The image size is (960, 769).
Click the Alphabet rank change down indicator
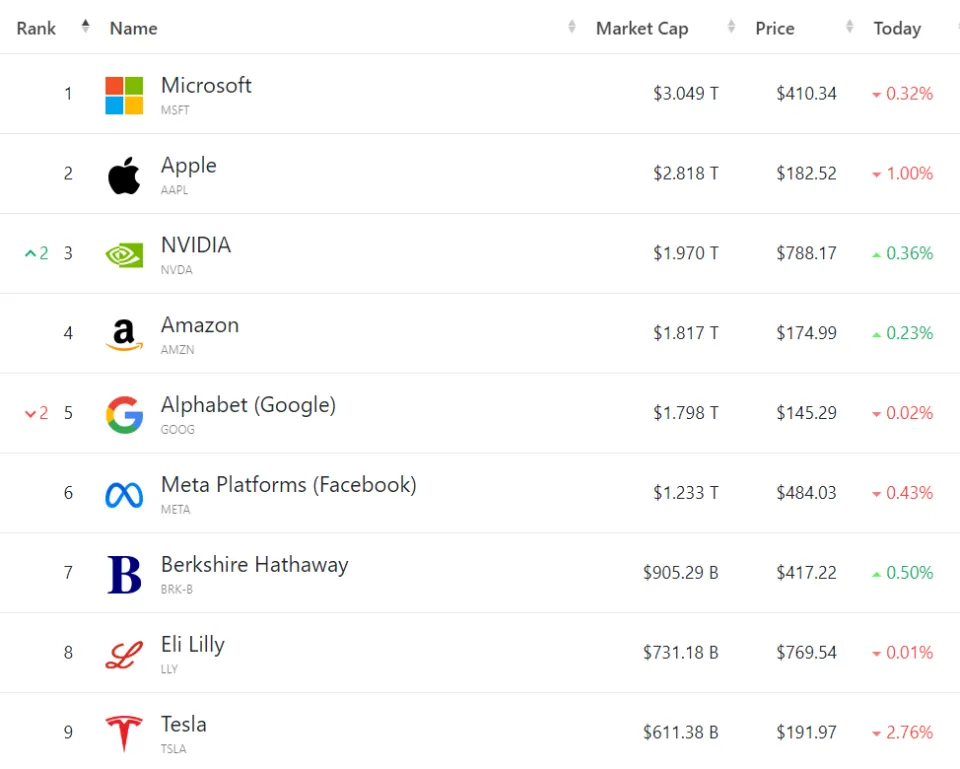pos(36,413)
